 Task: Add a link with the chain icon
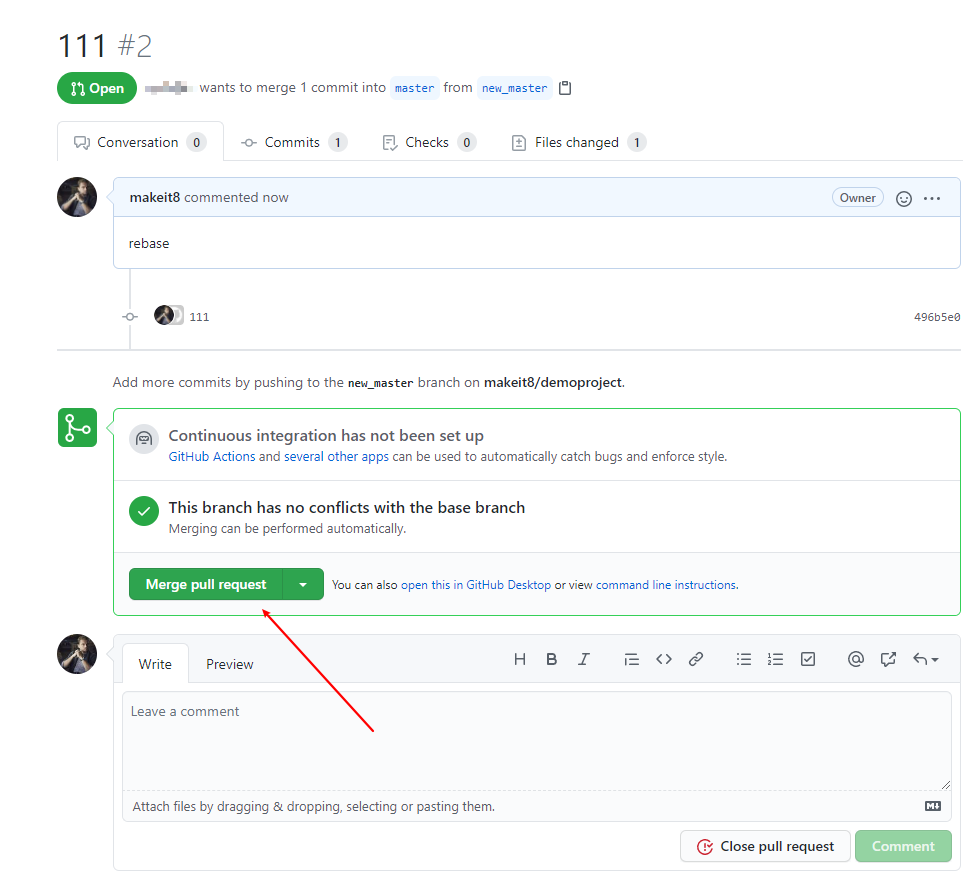pos(695,659)
